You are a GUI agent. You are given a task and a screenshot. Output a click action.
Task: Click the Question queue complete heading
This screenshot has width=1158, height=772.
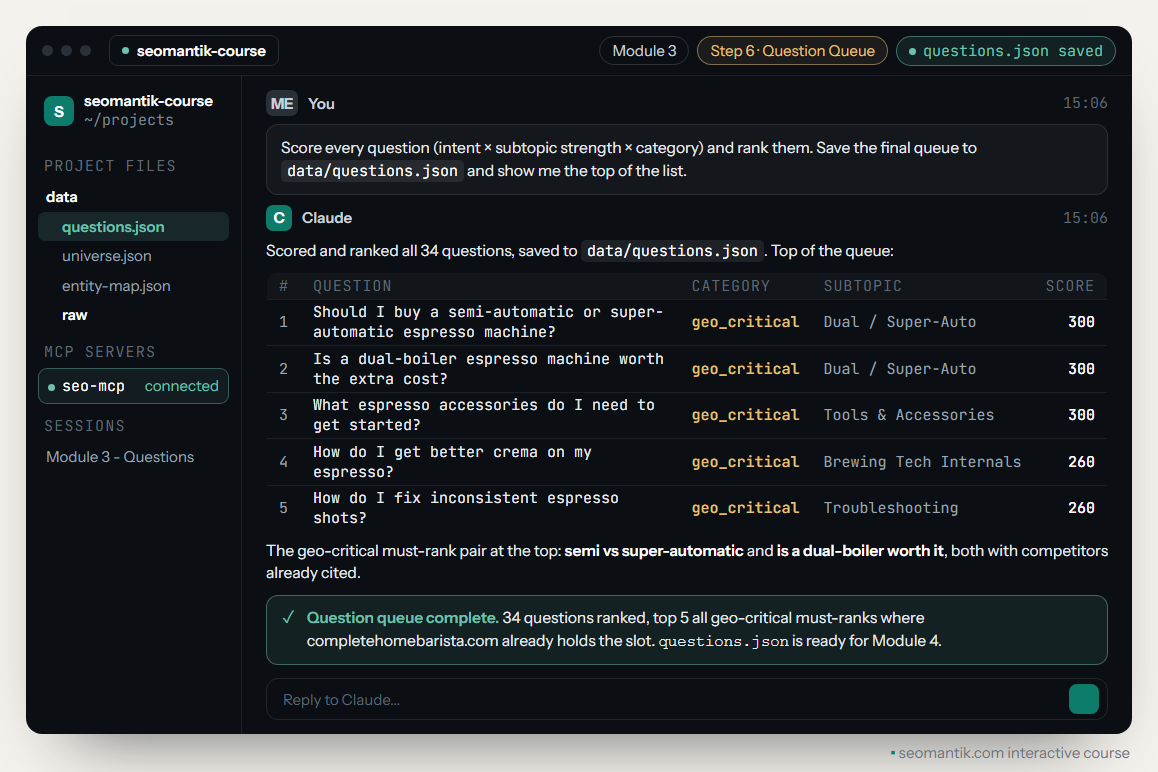[x=402, y=618]
